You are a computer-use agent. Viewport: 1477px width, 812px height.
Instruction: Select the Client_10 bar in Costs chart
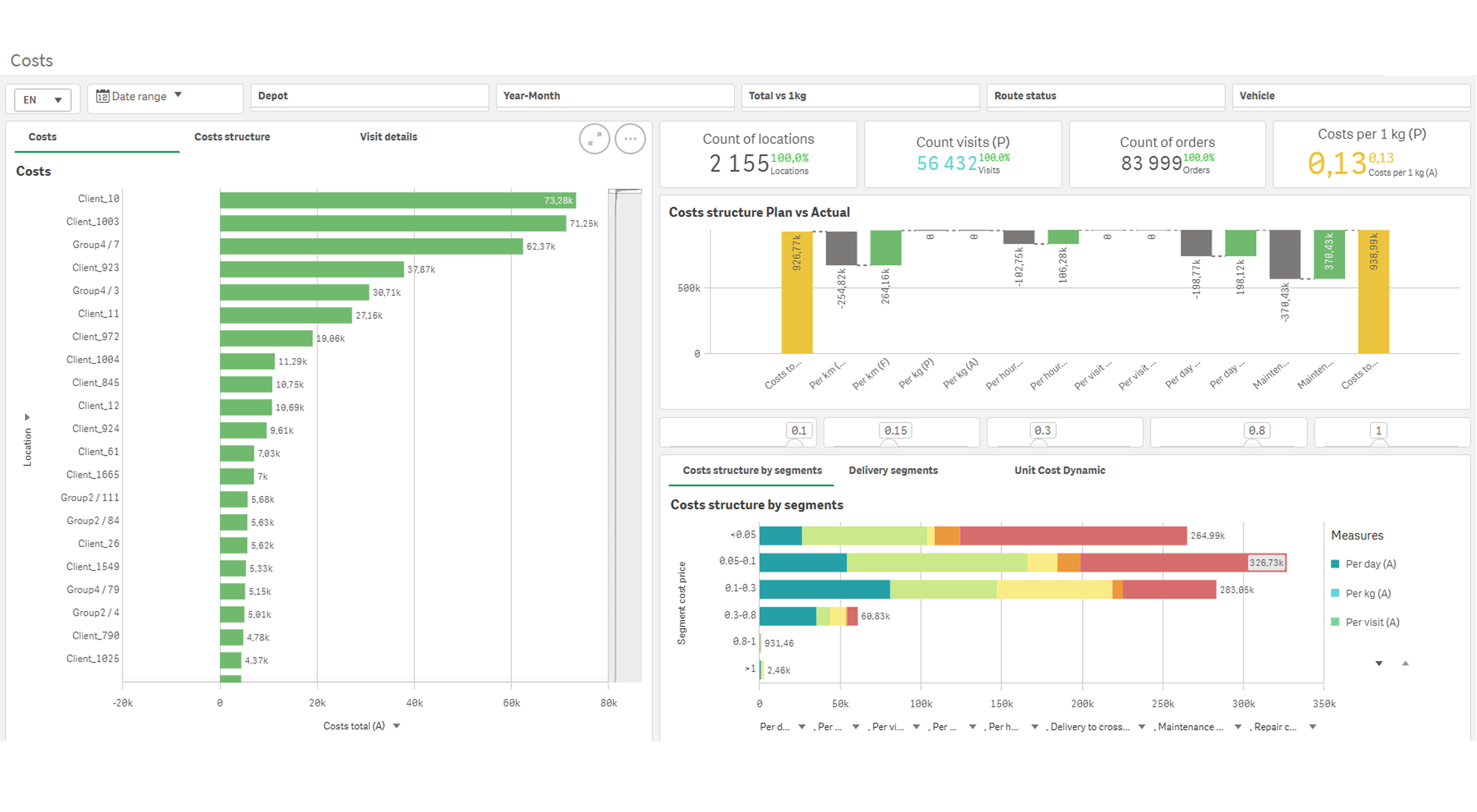point(397,200)
